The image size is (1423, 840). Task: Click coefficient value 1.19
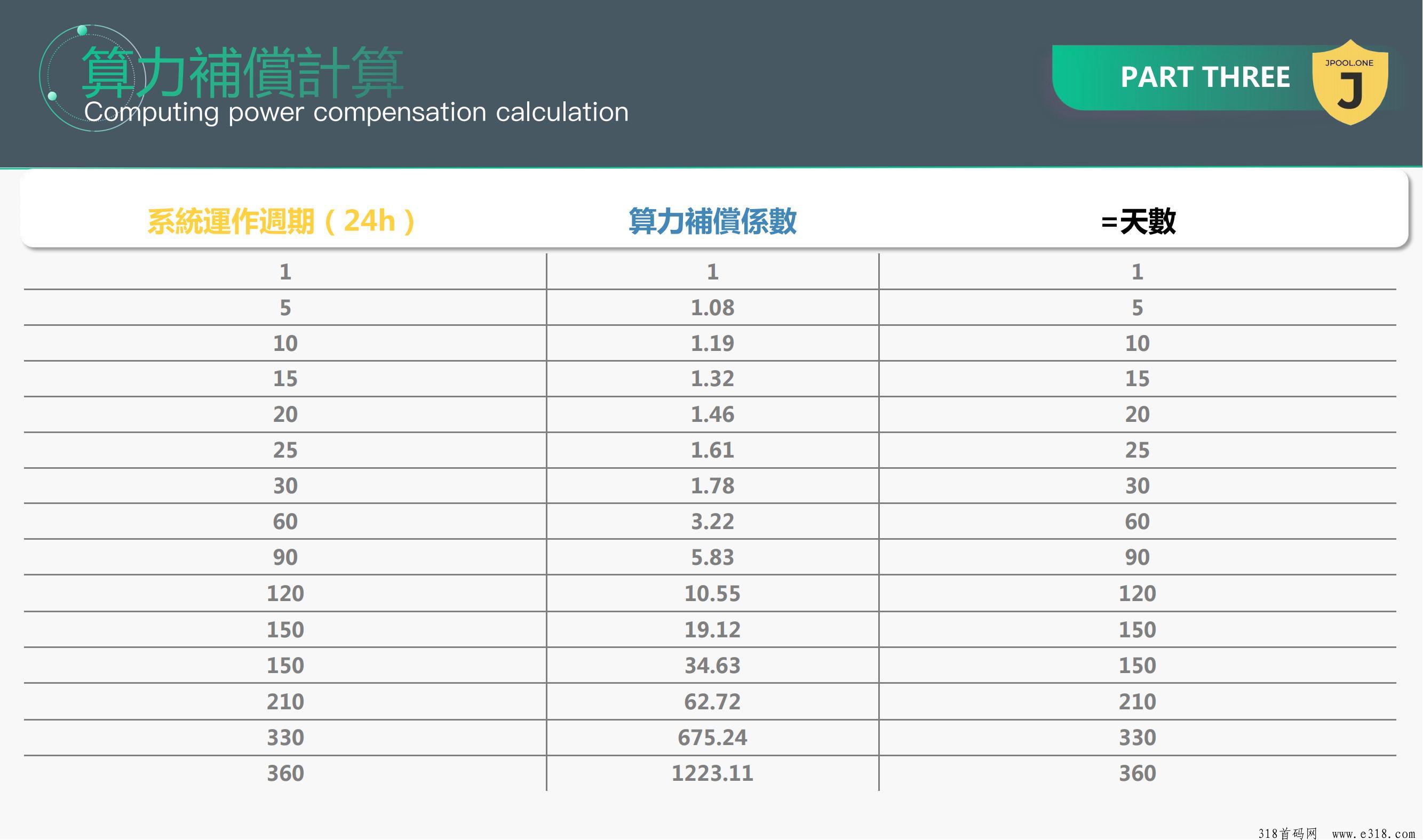712,343
